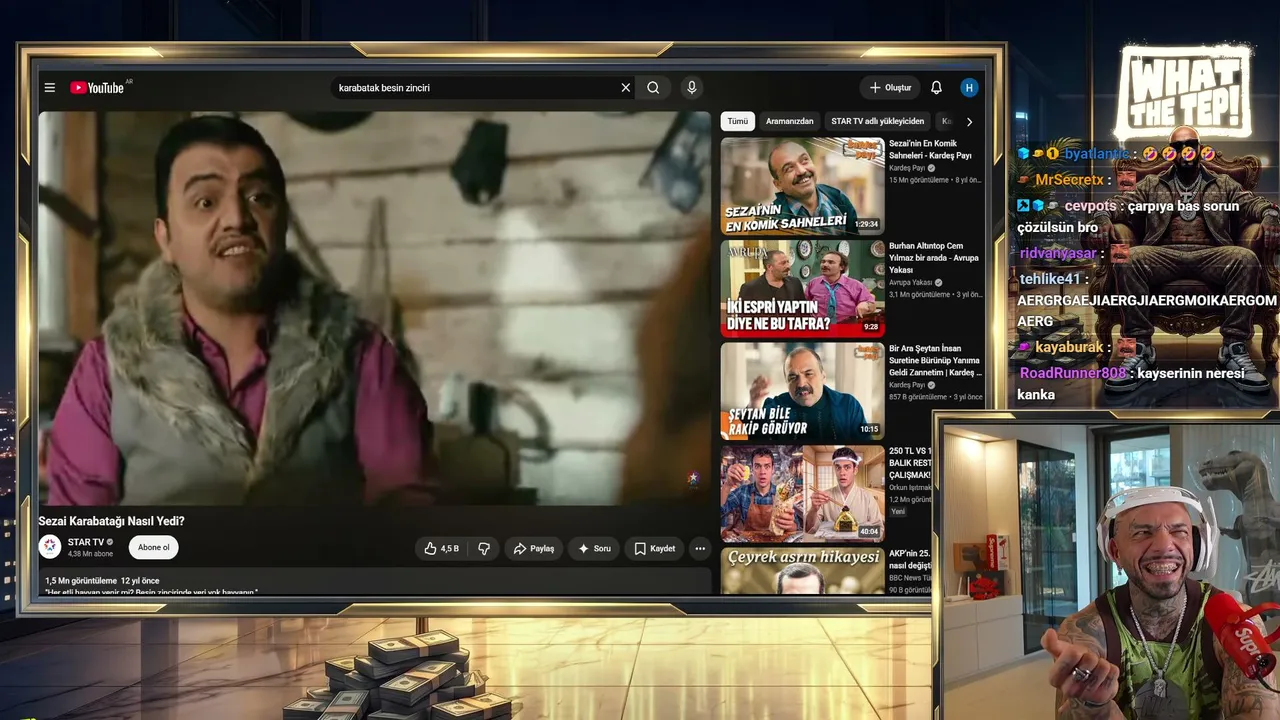This screenshot has width=1280, height=720.
Task: Open the STAR TV channel avatar
Action: pyautogui.click(x=50, y=546)
